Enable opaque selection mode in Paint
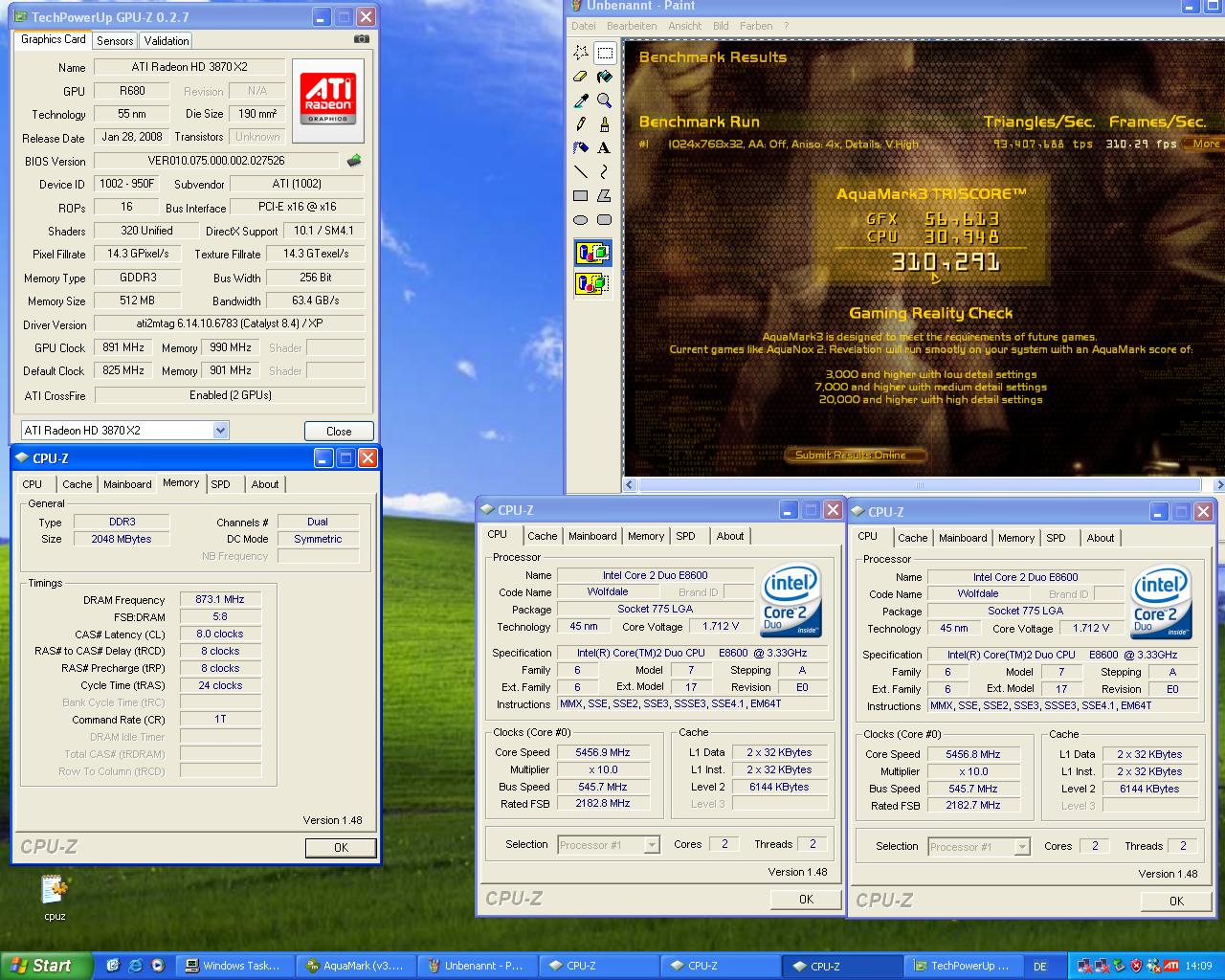 (593, 254)
